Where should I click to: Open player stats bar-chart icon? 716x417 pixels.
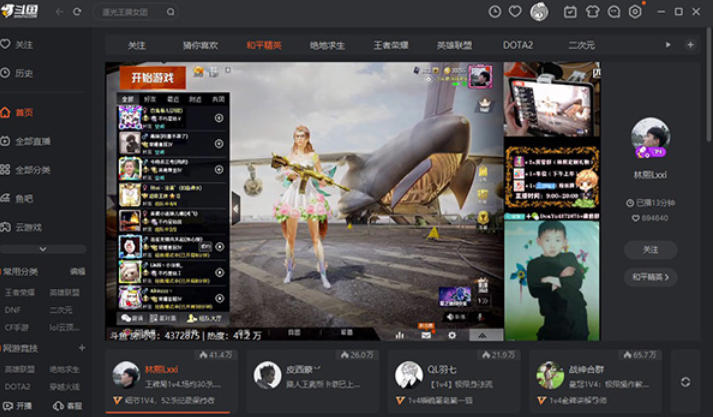(x=400, y=336)
